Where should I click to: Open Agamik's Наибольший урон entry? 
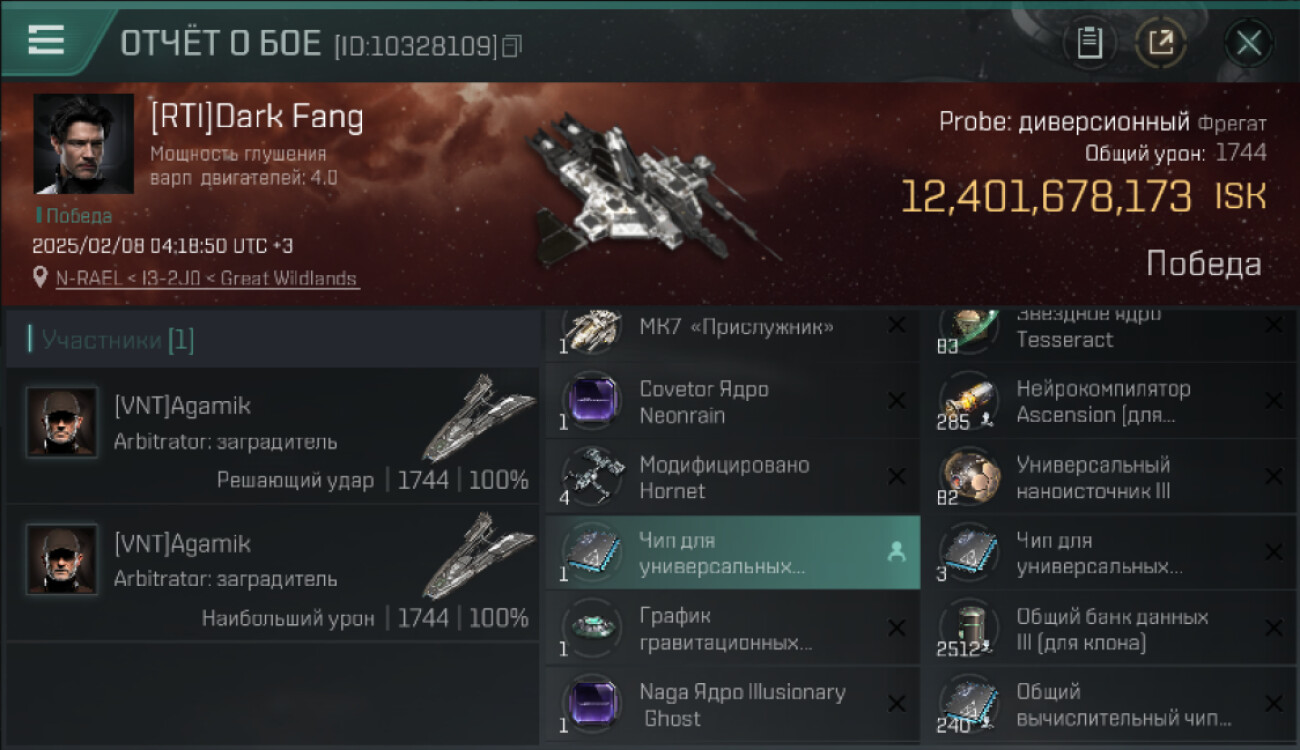[x=272, y=573]
